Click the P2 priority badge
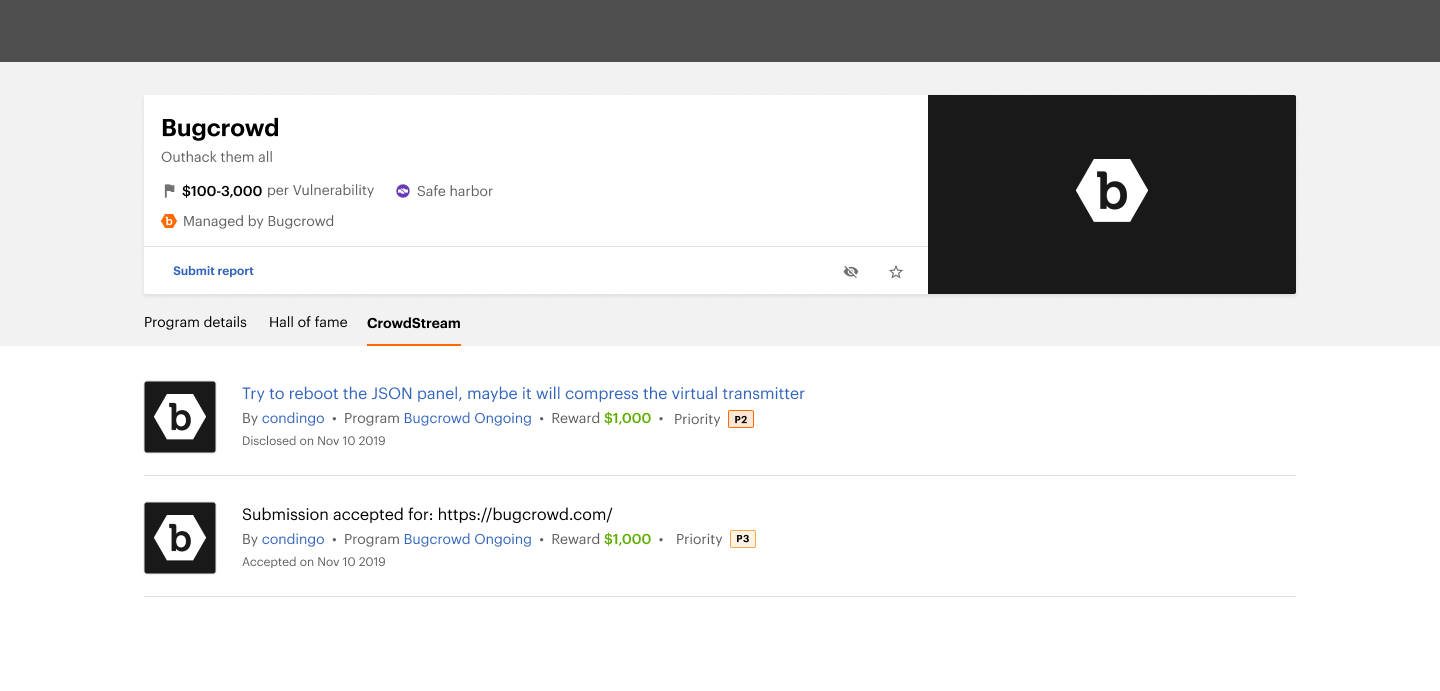This screenshot has width=1440, height=691. 741,419
